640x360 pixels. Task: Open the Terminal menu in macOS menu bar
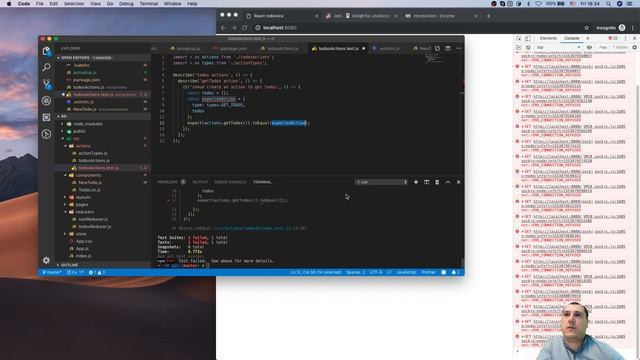coord(149,4)
